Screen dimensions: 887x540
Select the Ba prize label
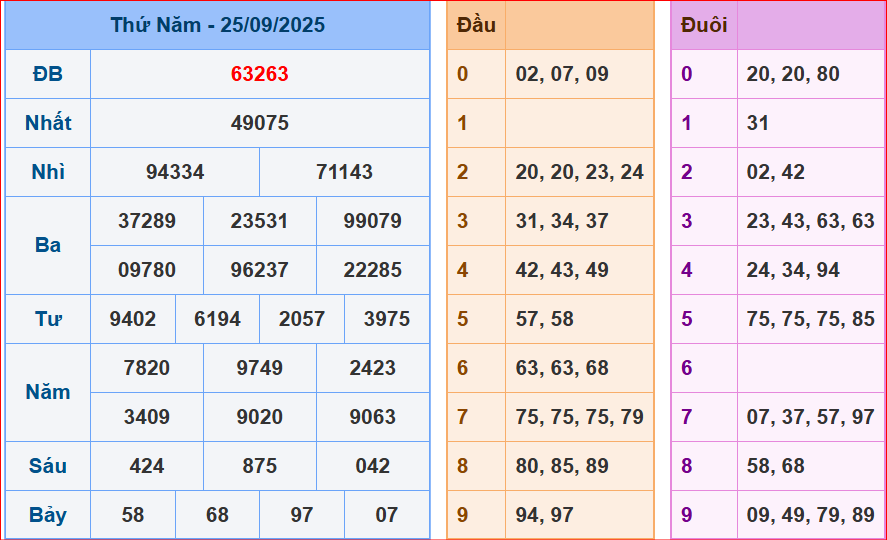coord(48,245)
